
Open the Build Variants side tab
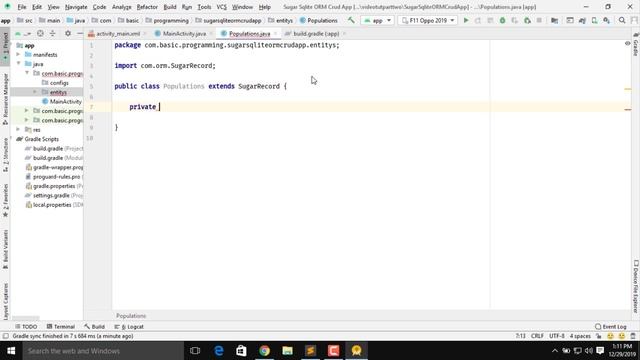[5, 249]
